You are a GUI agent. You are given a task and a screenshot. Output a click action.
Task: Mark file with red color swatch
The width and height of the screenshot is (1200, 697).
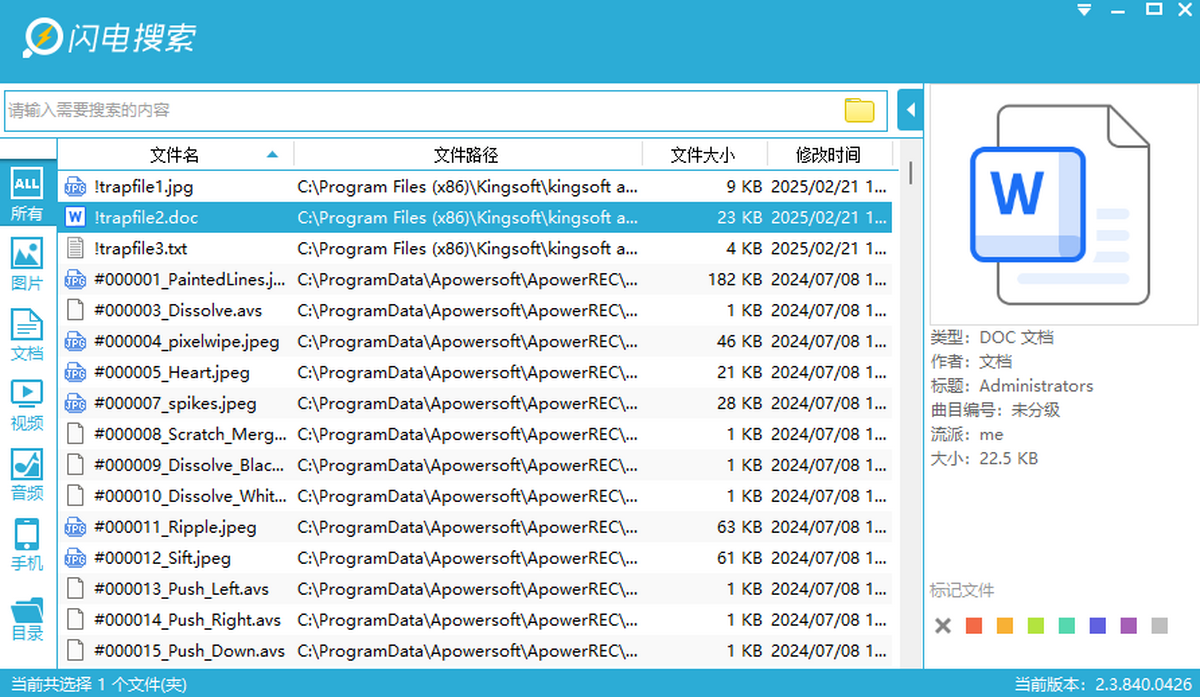974,626
